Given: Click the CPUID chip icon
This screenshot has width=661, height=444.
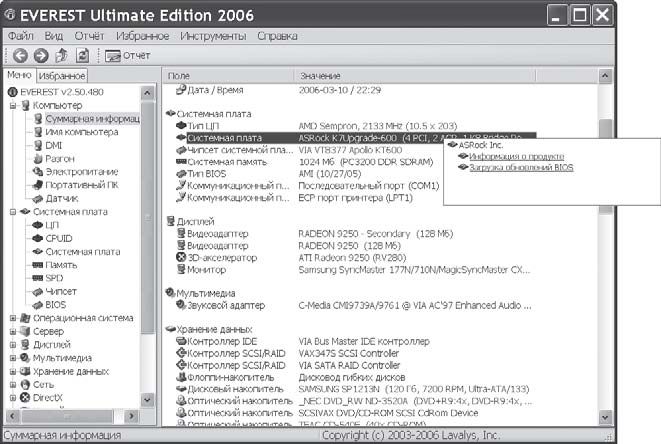Looking at the screenshot, I should tap(38, 238).
